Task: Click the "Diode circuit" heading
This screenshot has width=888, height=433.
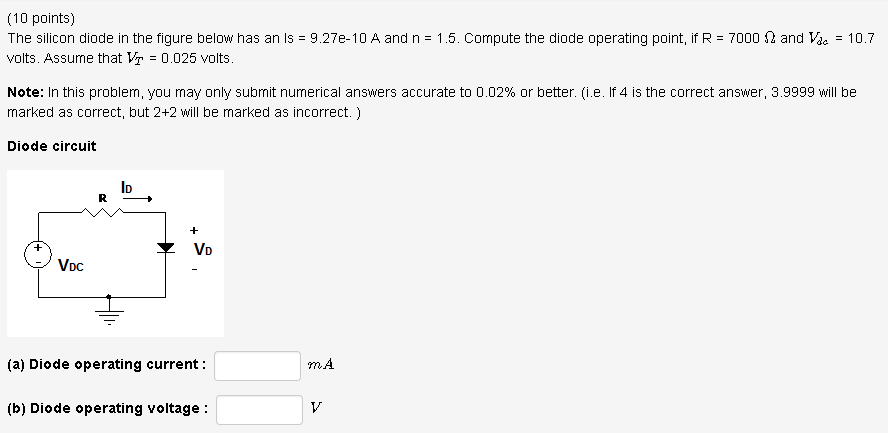Action: pyautogui.click(x=52, y=146)
